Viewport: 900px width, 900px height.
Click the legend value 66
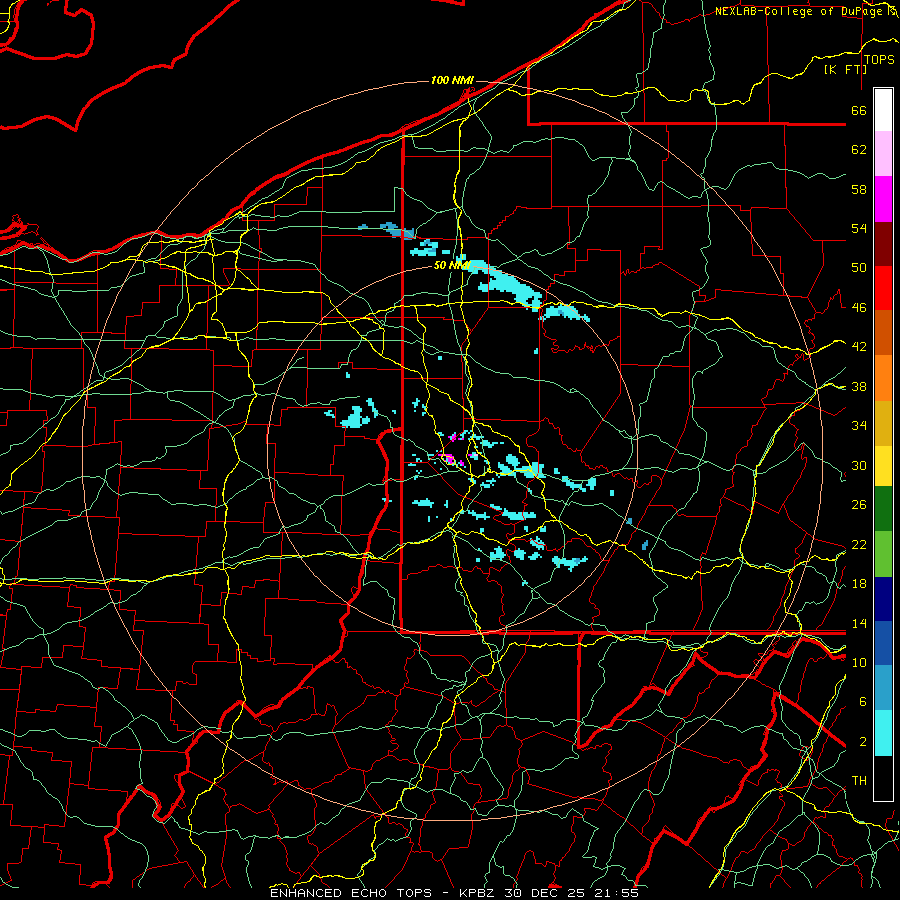pos(859,110)
